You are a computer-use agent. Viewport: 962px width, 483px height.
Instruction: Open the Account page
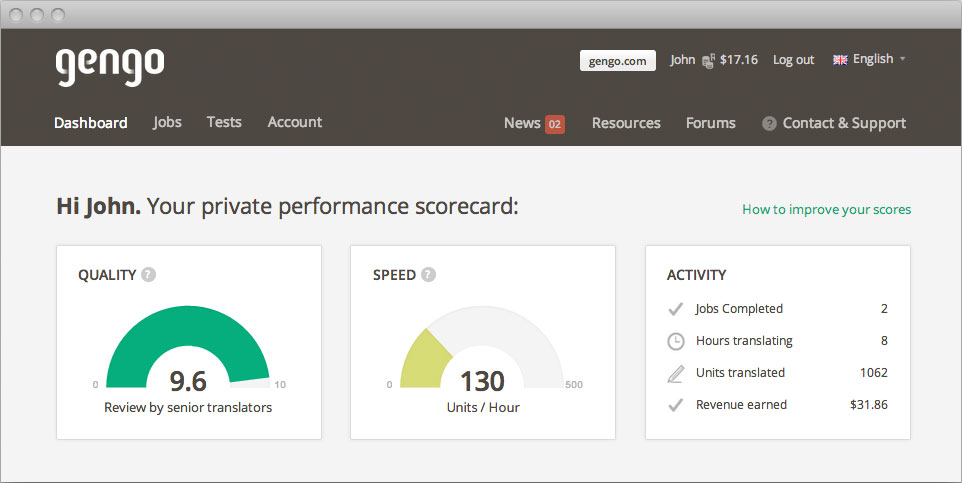[x=295, y=122]
